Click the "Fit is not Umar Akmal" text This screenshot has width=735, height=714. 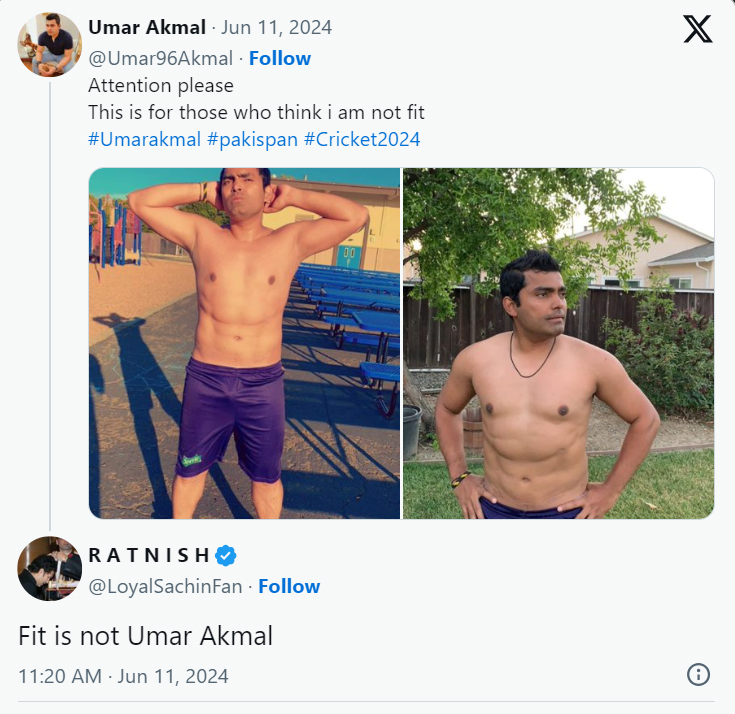[146, 636]
